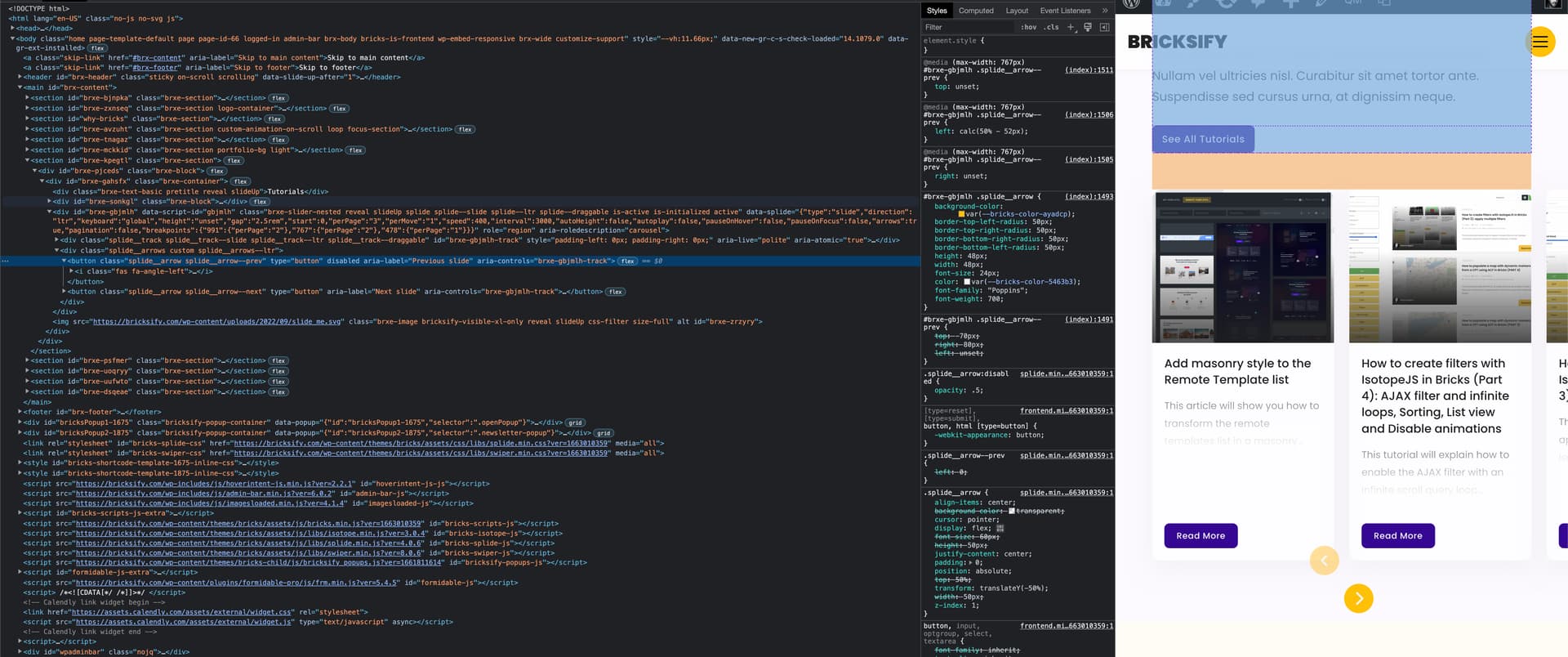Viewport: 1568px width, 657px height.
Task: Click the flex badge on the logo-container section
Action: pyautogui.click(x=340, y=109)
